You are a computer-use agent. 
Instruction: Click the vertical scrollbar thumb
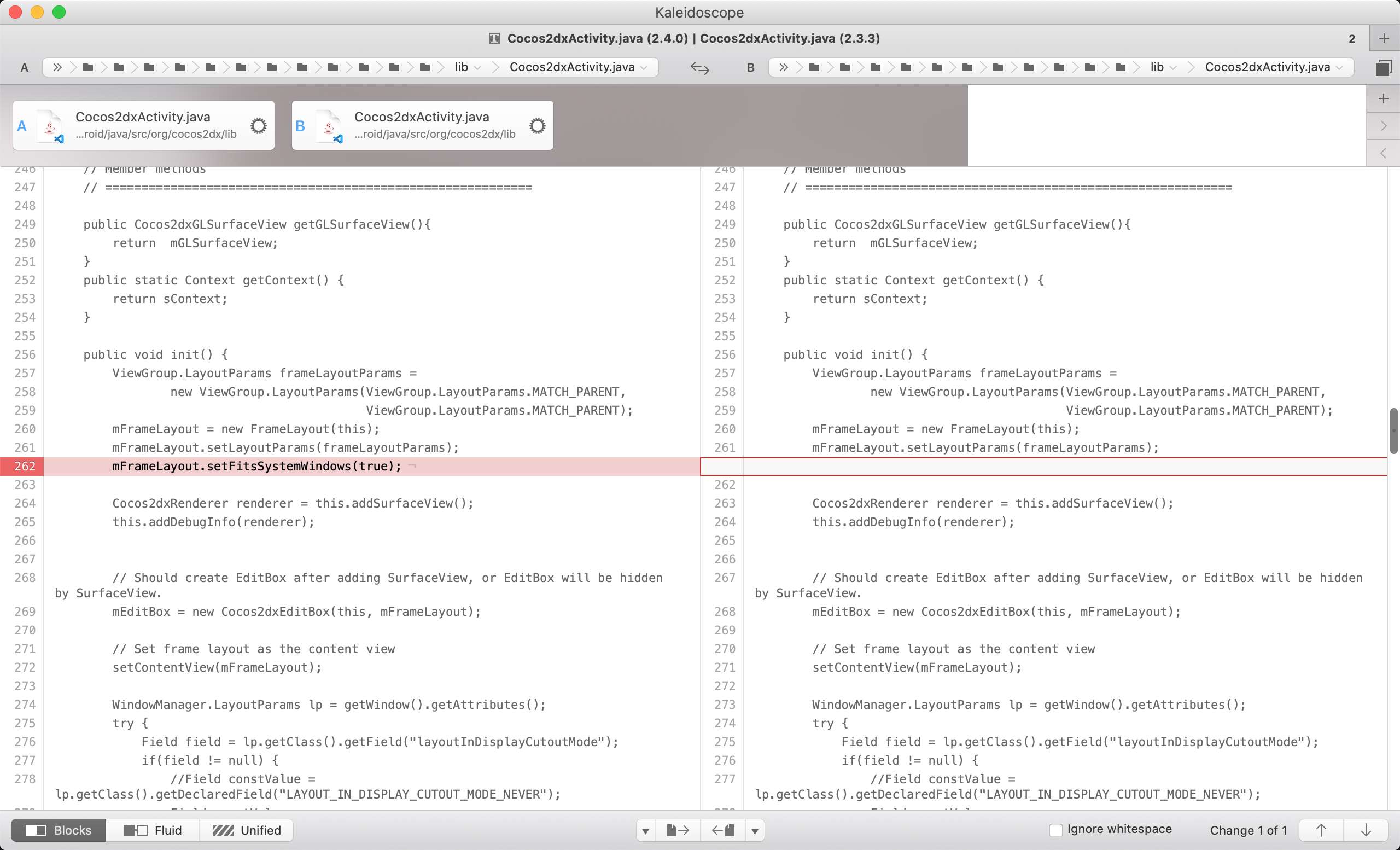coord(1393,430)
